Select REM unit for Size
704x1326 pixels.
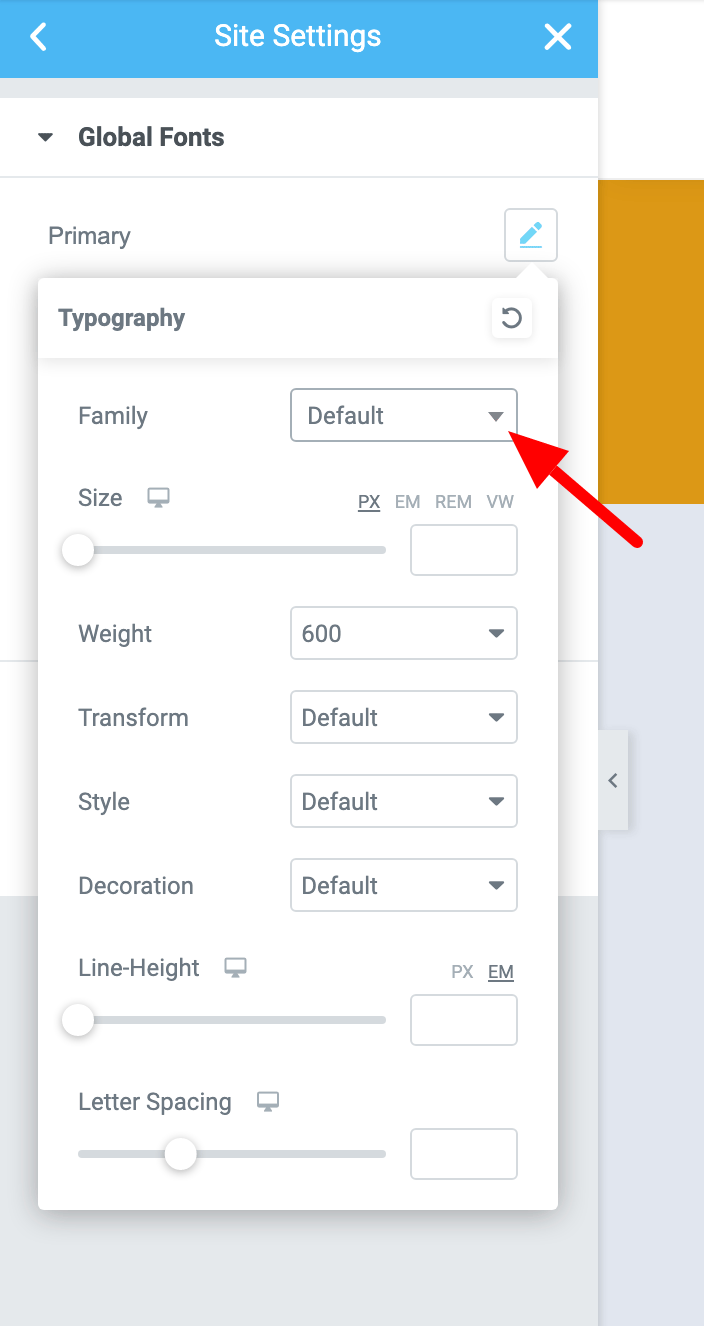[453, 502]
